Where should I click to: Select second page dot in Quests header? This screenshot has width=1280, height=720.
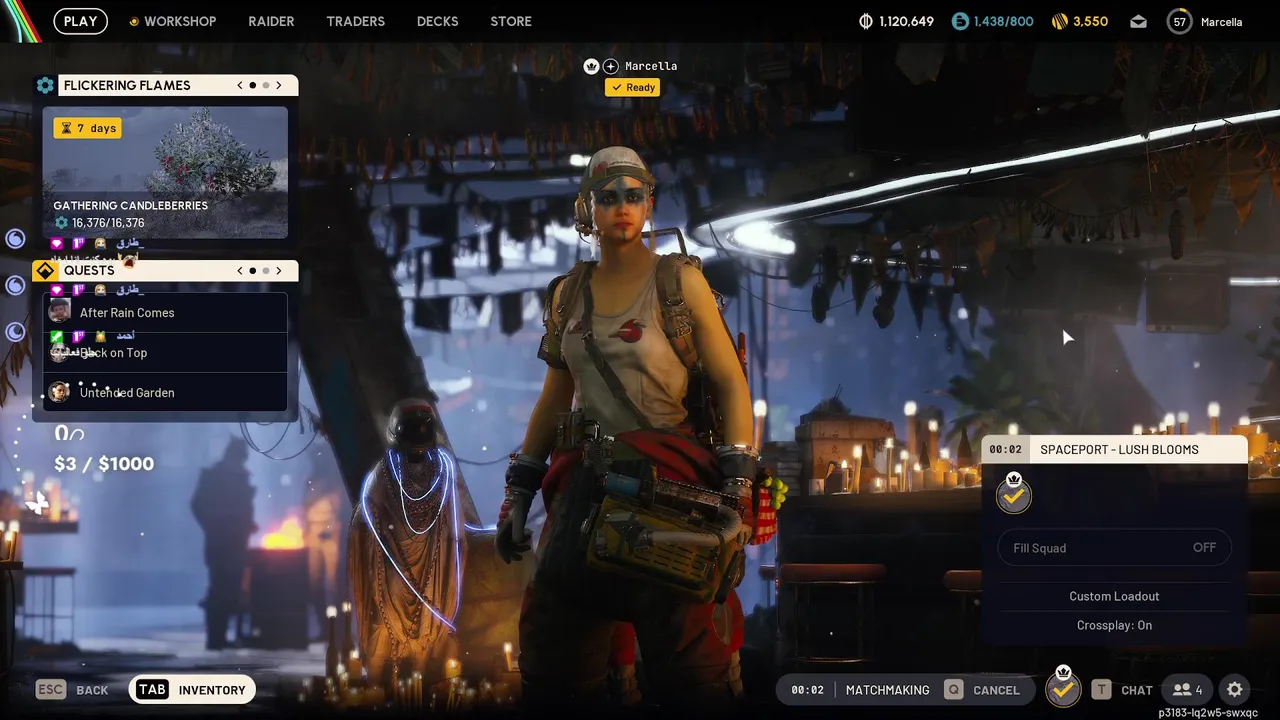(x=266, y=270)
